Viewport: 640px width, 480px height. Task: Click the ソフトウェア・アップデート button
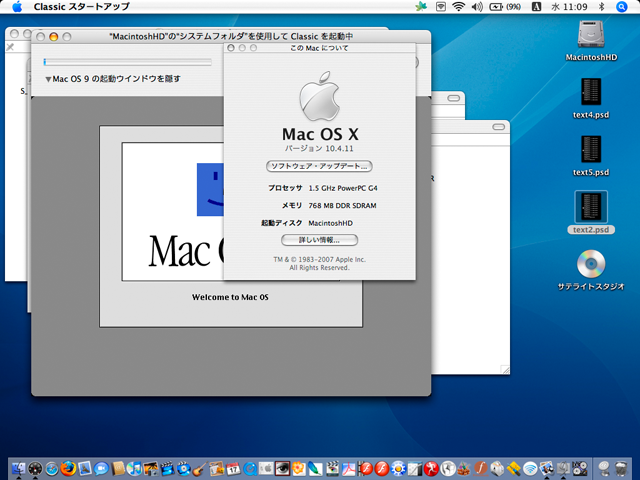click(319, 166)
